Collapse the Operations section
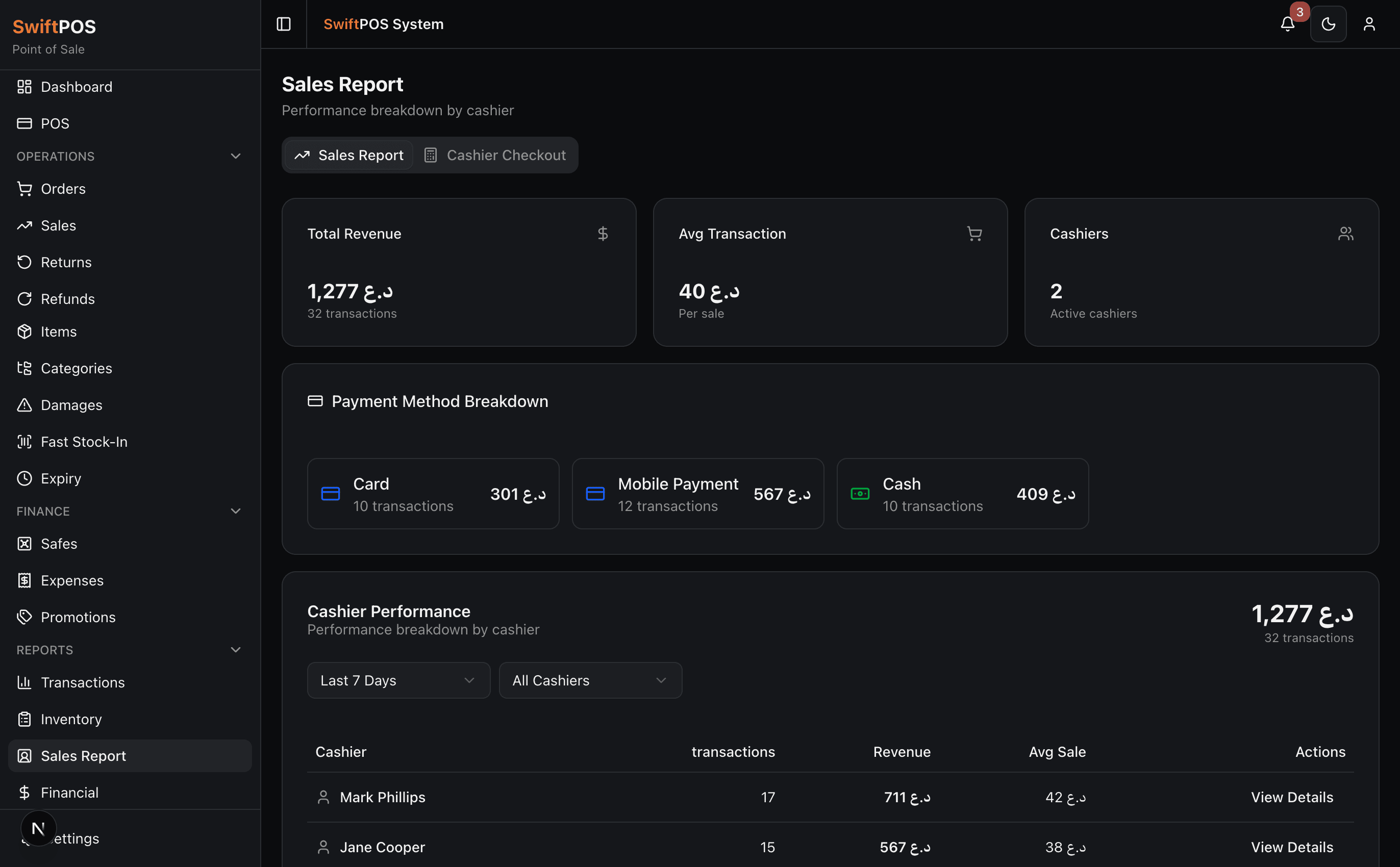 235,156
